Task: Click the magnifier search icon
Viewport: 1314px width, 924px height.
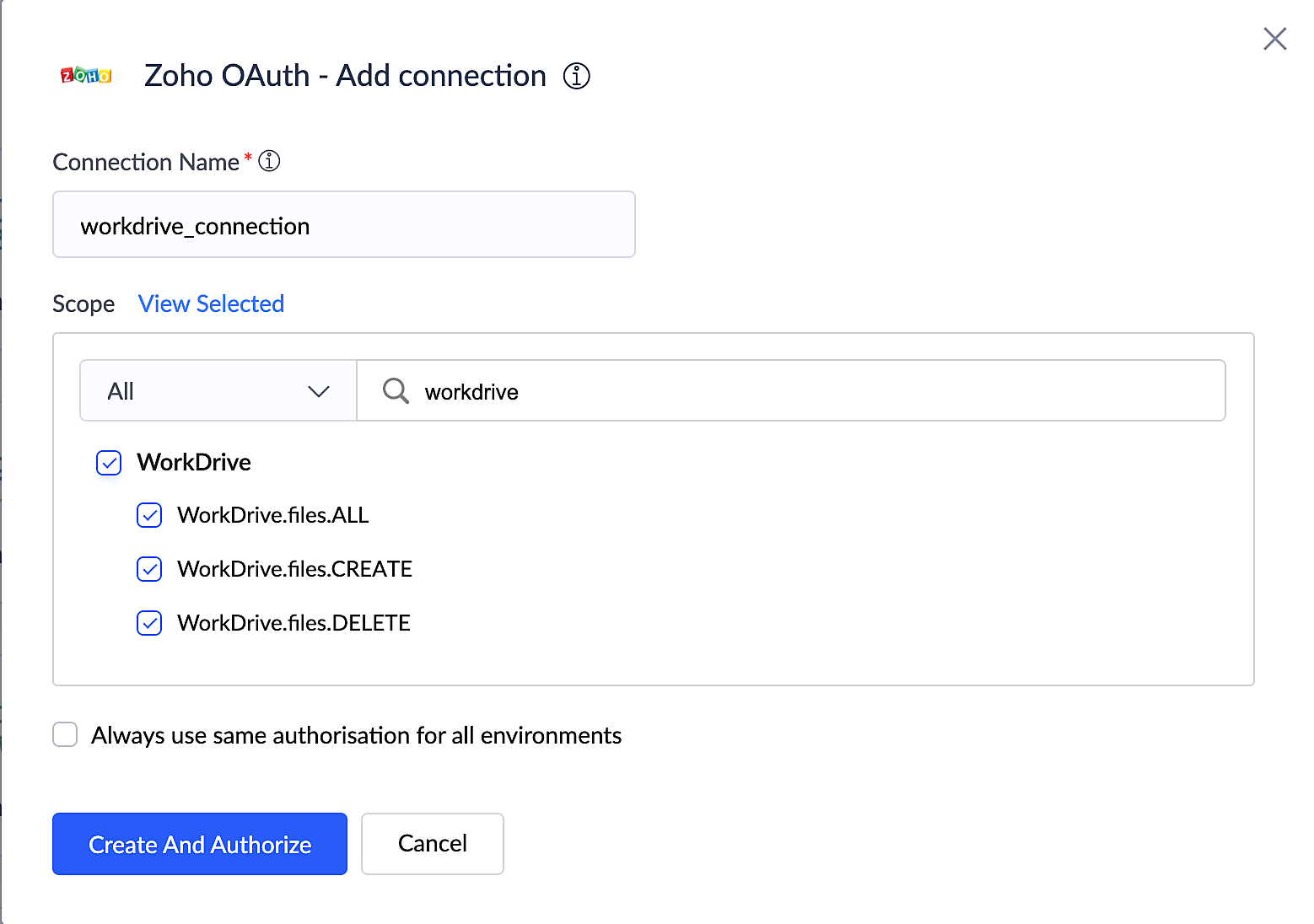Action: coord(396,390)
